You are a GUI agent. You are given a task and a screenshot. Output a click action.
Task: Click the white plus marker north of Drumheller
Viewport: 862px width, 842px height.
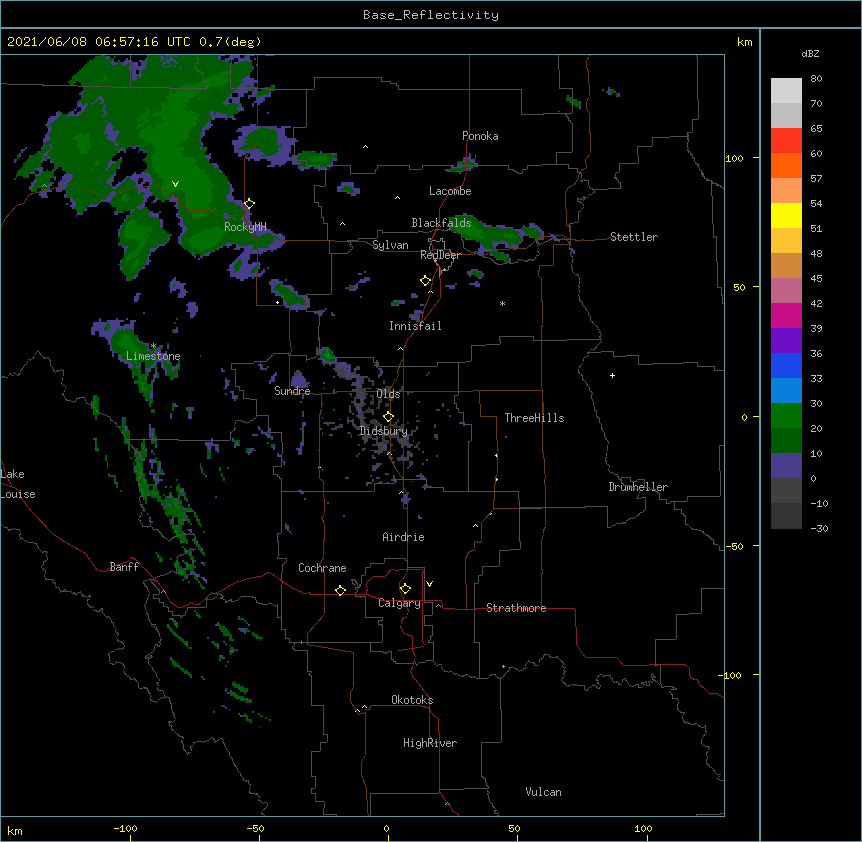[612, 375]
